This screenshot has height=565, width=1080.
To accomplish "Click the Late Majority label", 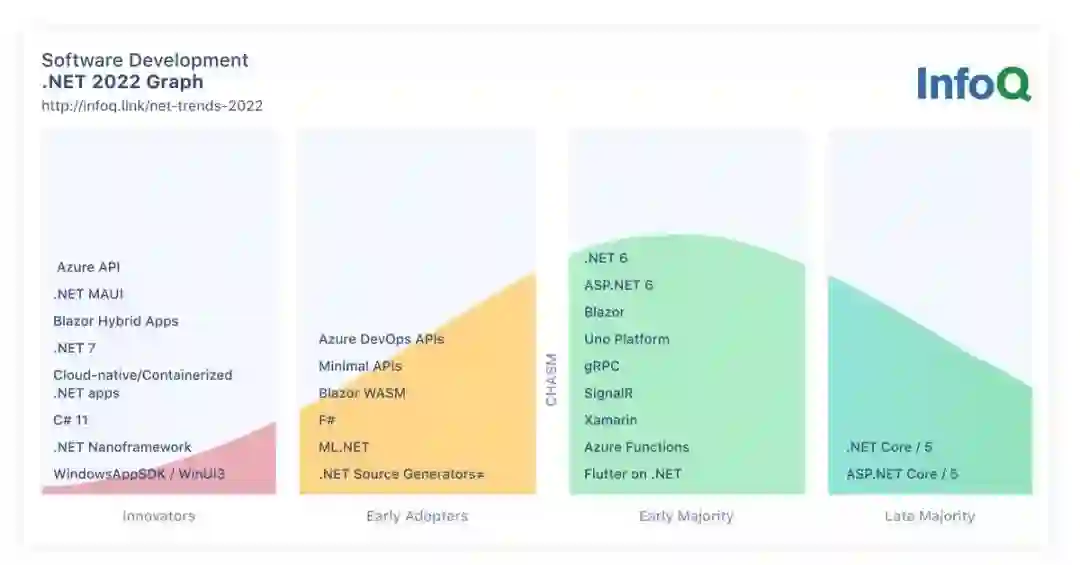I will tap(929, 517).
